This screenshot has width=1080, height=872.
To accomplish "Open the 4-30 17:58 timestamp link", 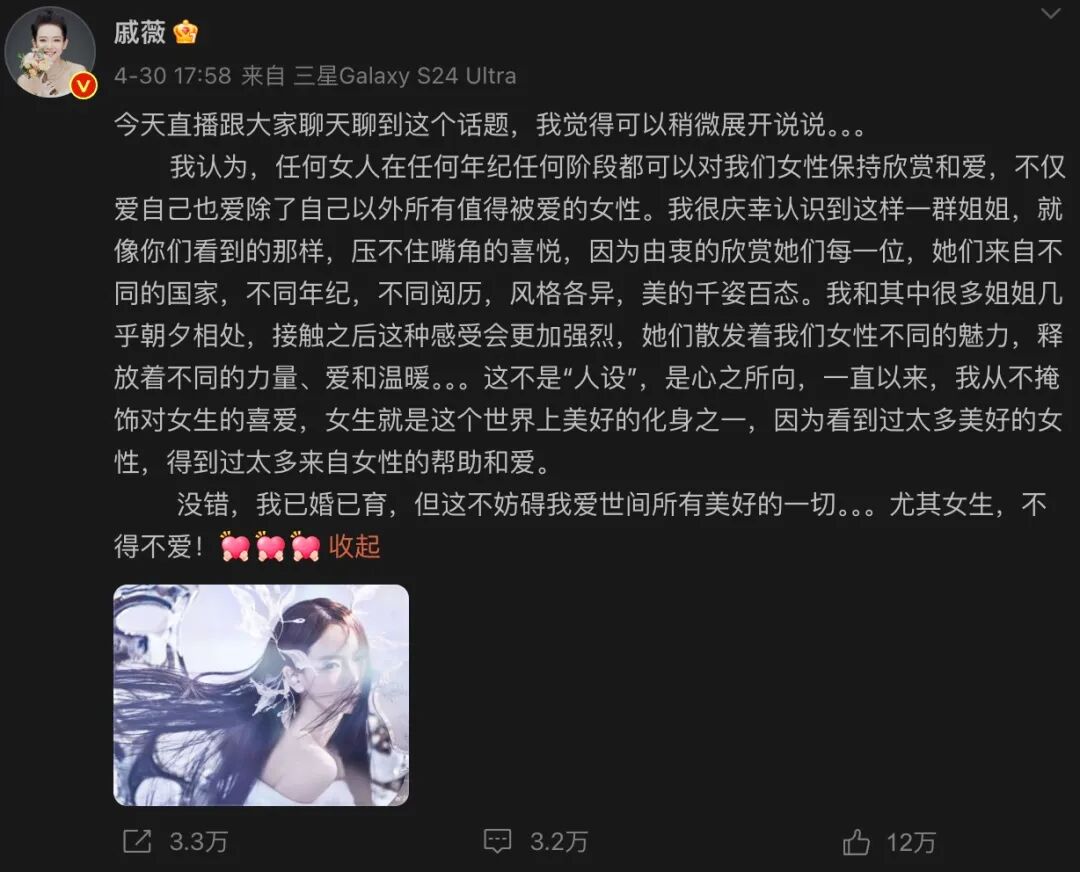I will (173, 75).
